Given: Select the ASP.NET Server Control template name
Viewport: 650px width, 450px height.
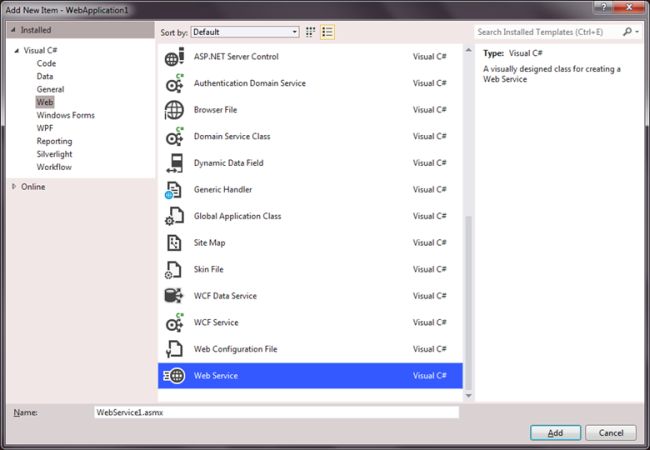Looking at the screenshot, I should pyautogui.click(x=236, y=57).
